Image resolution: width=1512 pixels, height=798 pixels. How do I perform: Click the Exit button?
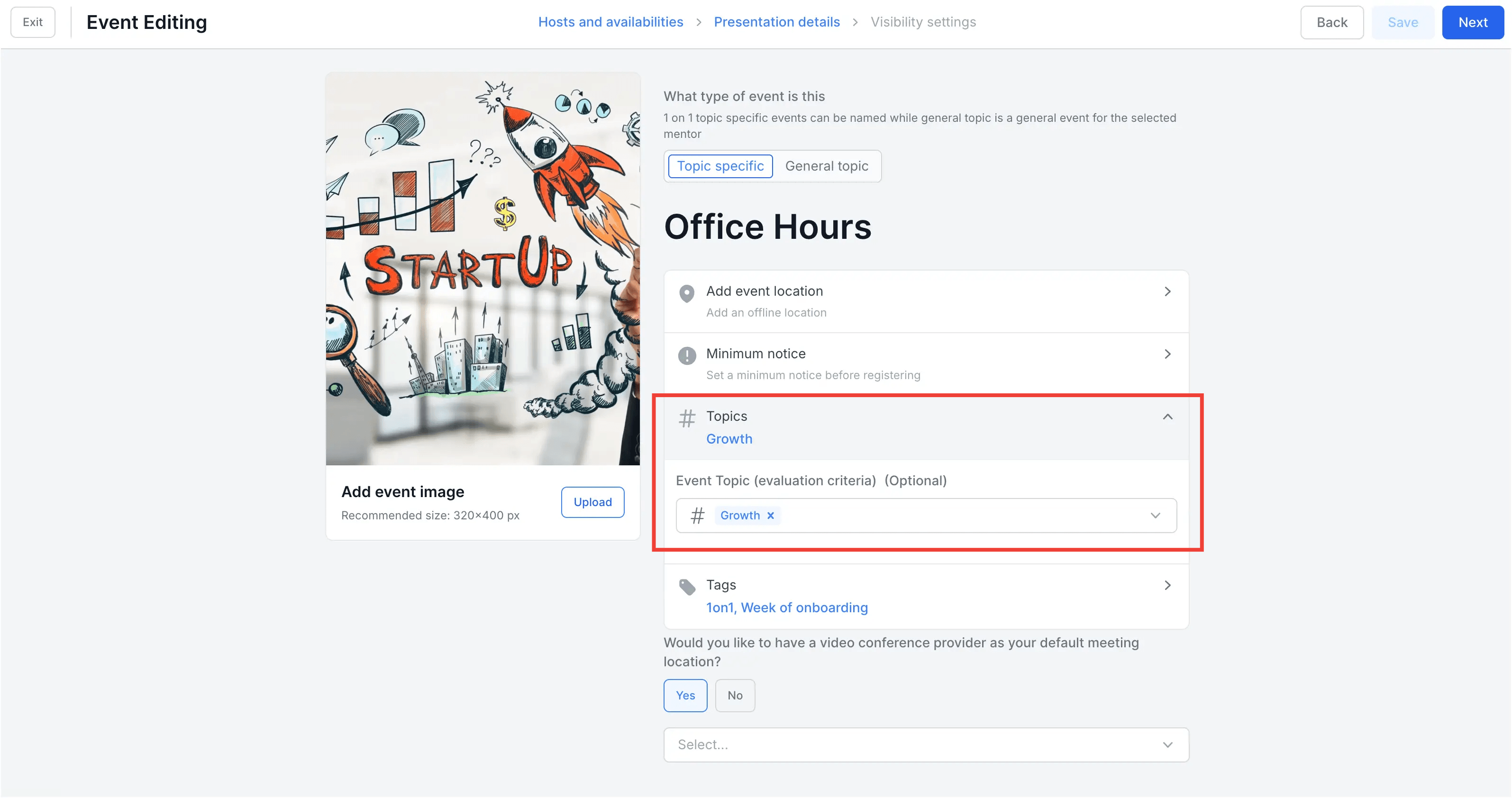[33, 22]
